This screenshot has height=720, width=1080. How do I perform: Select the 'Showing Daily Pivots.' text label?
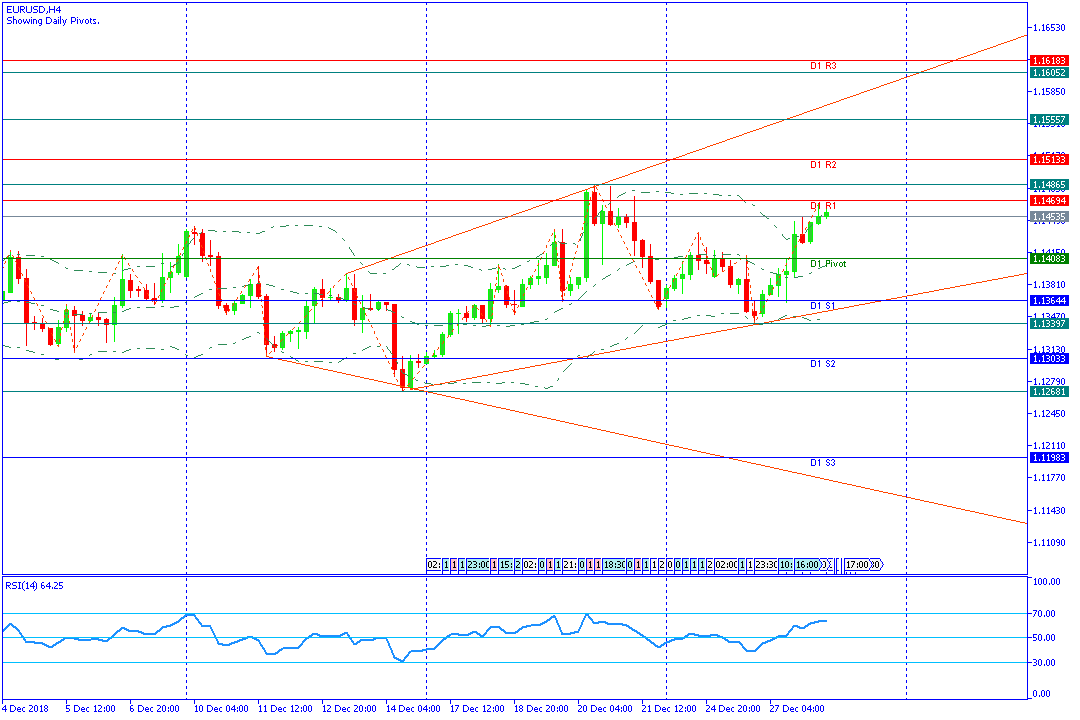click(52, 20)
